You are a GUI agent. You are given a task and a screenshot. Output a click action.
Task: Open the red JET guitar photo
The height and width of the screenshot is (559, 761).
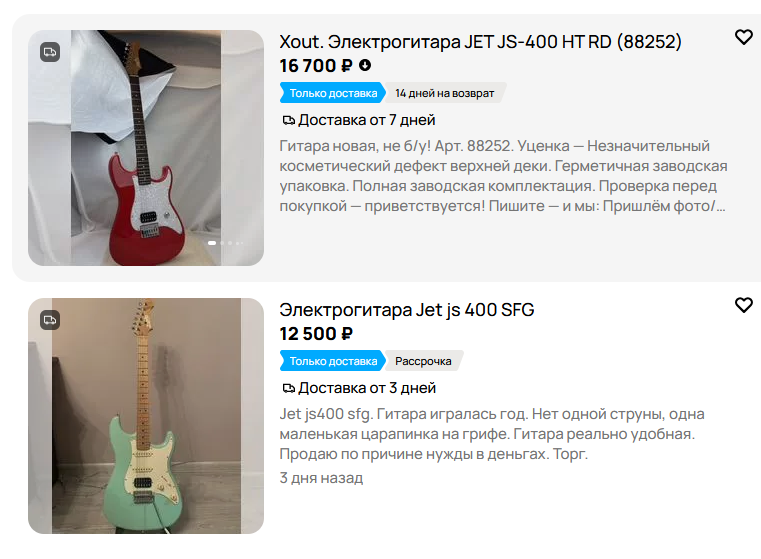coord(146,148)
